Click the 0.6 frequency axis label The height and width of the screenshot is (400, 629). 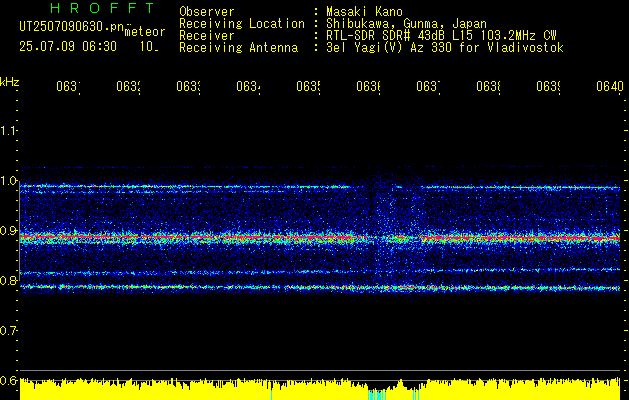pyautogui.click(x=8, y=380)
